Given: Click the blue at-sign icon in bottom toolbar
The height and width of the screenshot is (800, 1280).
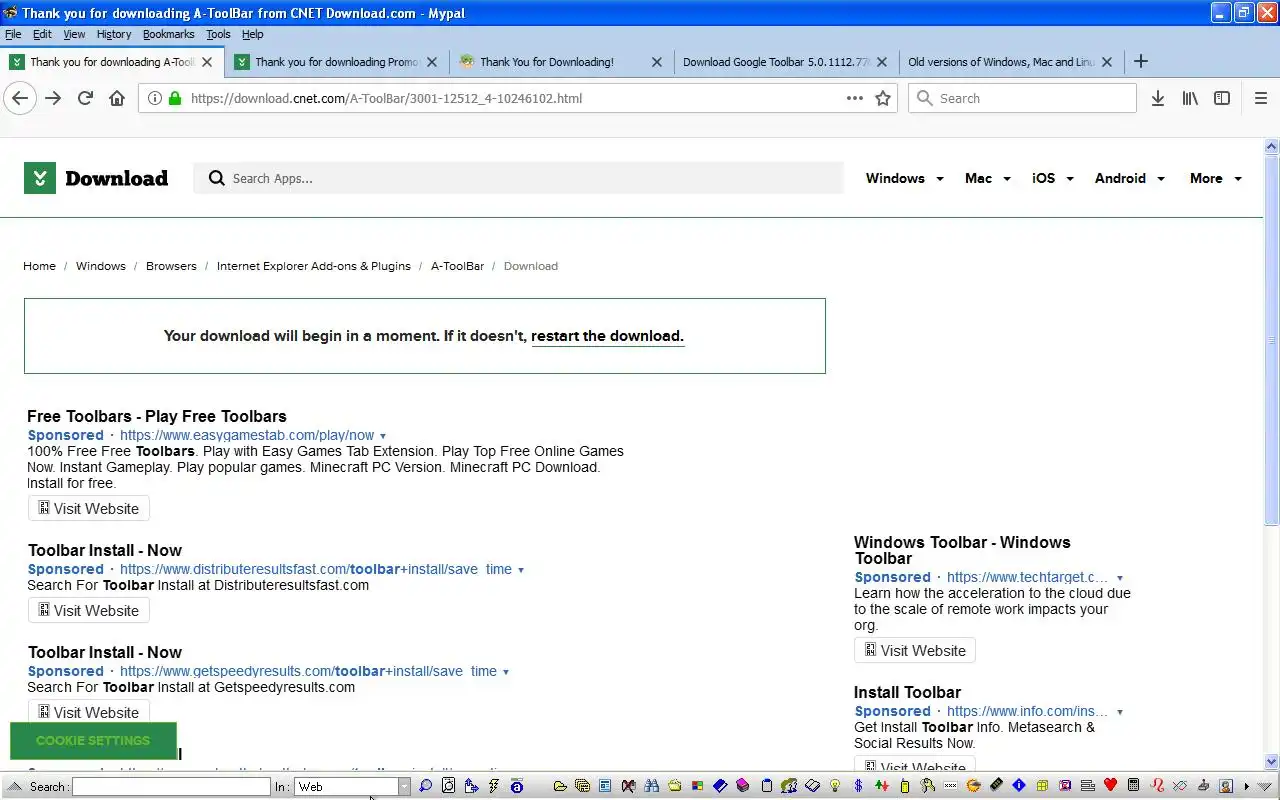Looking at the screenshot, I should (x=517, y=786).
